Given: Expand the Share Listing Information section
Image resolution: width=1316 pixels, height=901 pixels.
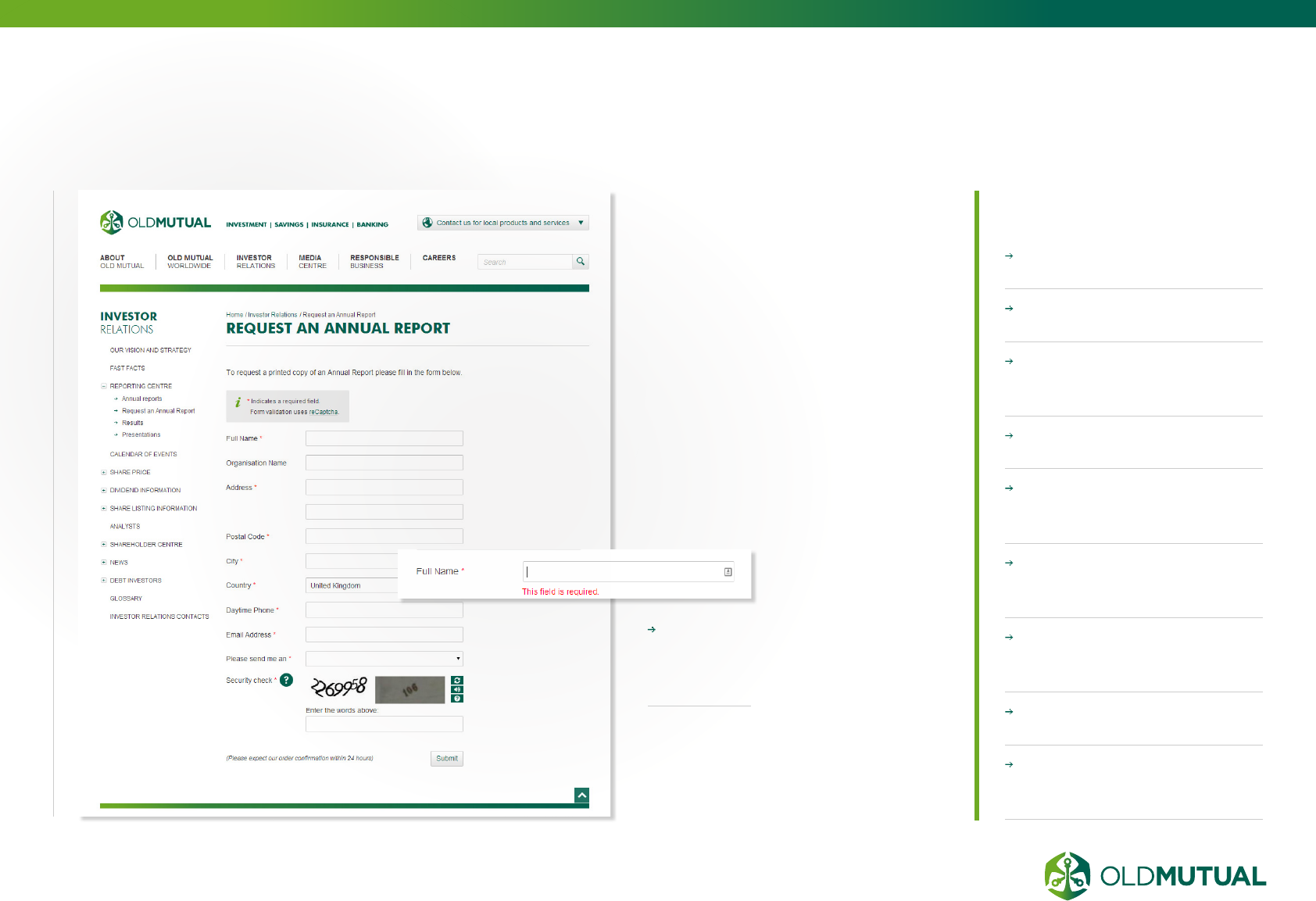Looking at the screenshot, I should (103, 508).
